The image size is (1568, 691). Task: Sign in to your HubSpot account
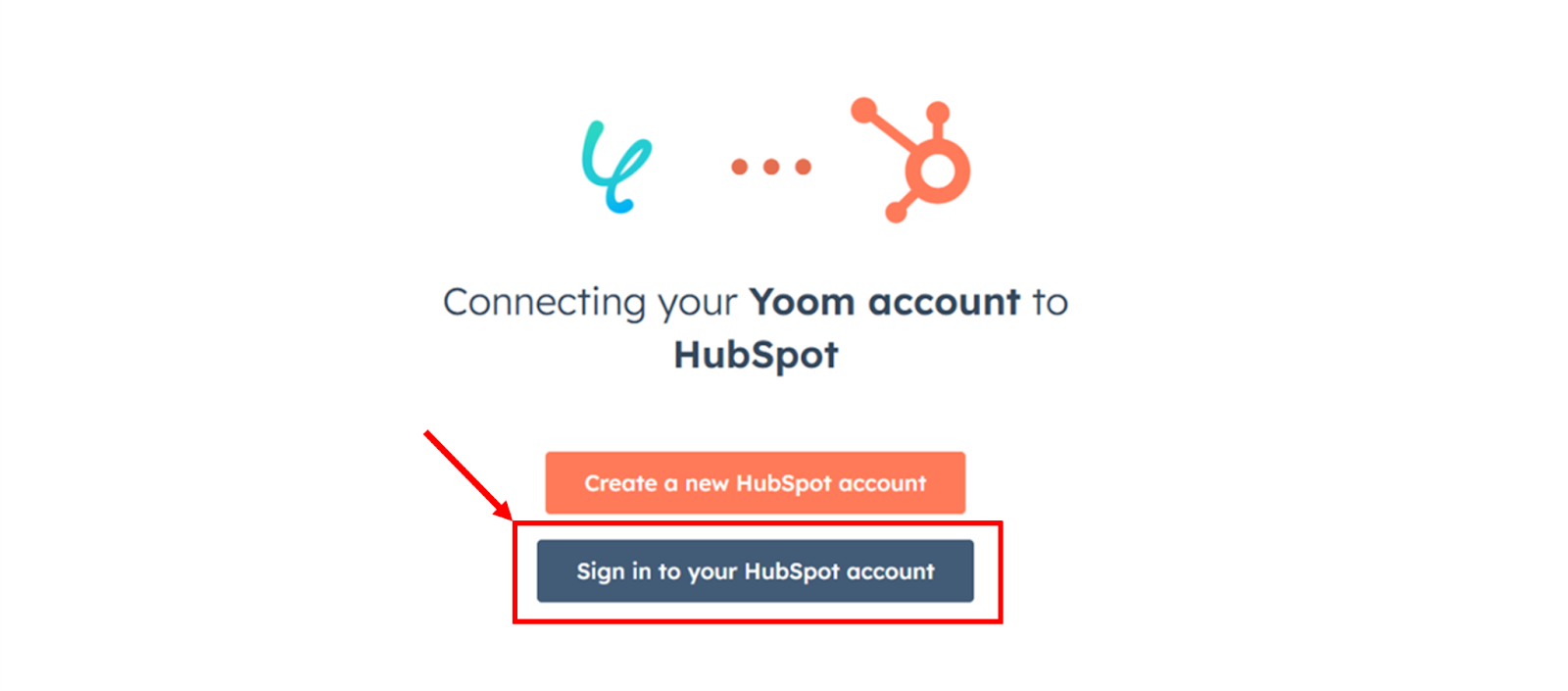[755, 570]
